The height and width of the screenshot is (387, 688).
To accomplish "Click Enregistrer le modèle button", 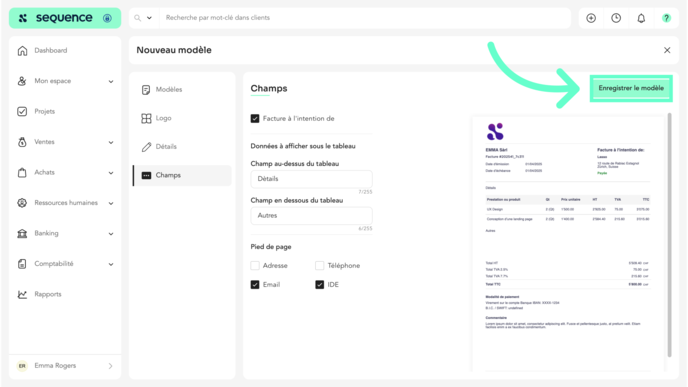I will pyautogui.click(x=631, y=88).
